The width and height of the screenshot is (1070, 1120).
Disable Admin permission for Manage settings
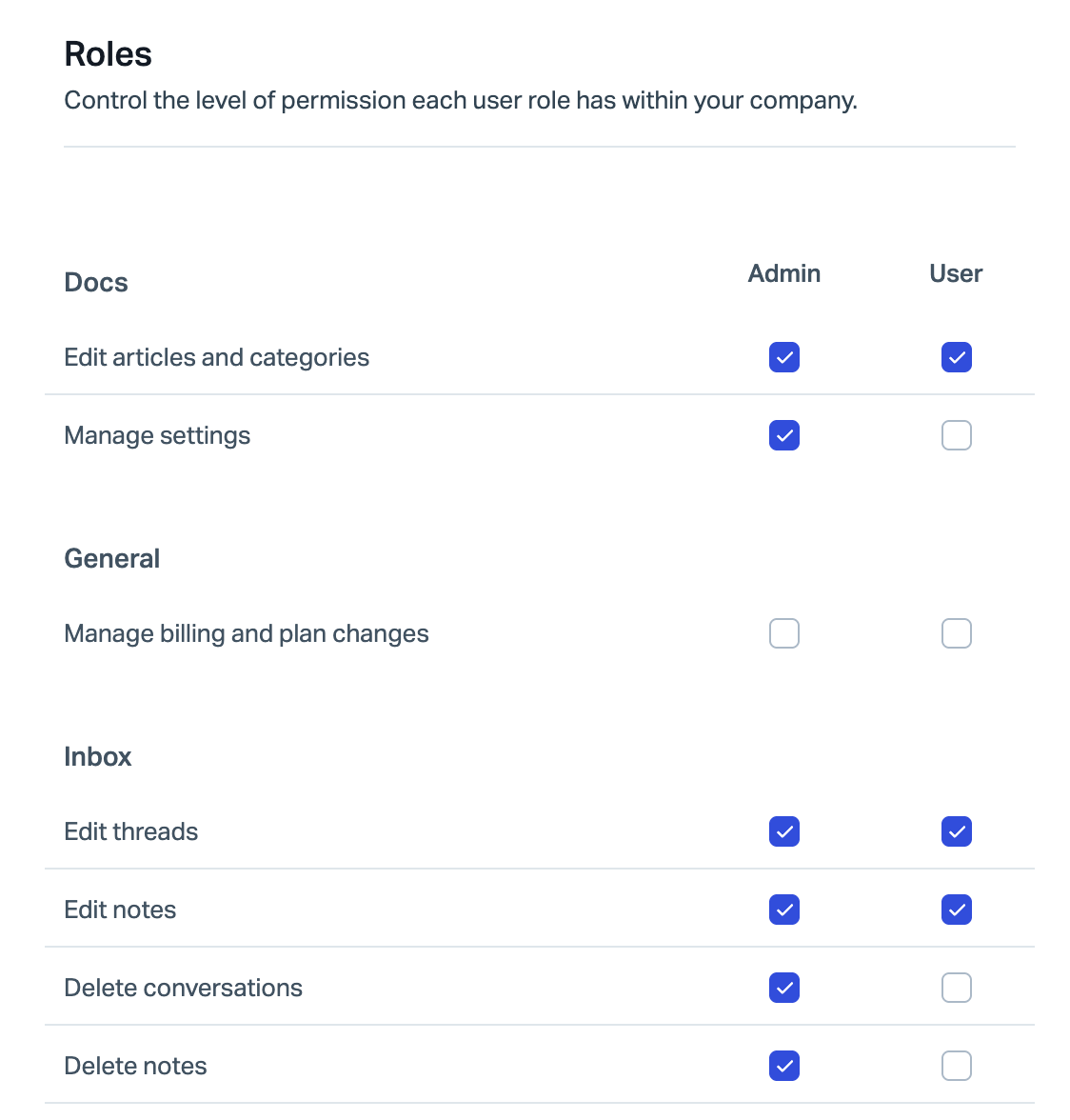(x=783, y=435)
